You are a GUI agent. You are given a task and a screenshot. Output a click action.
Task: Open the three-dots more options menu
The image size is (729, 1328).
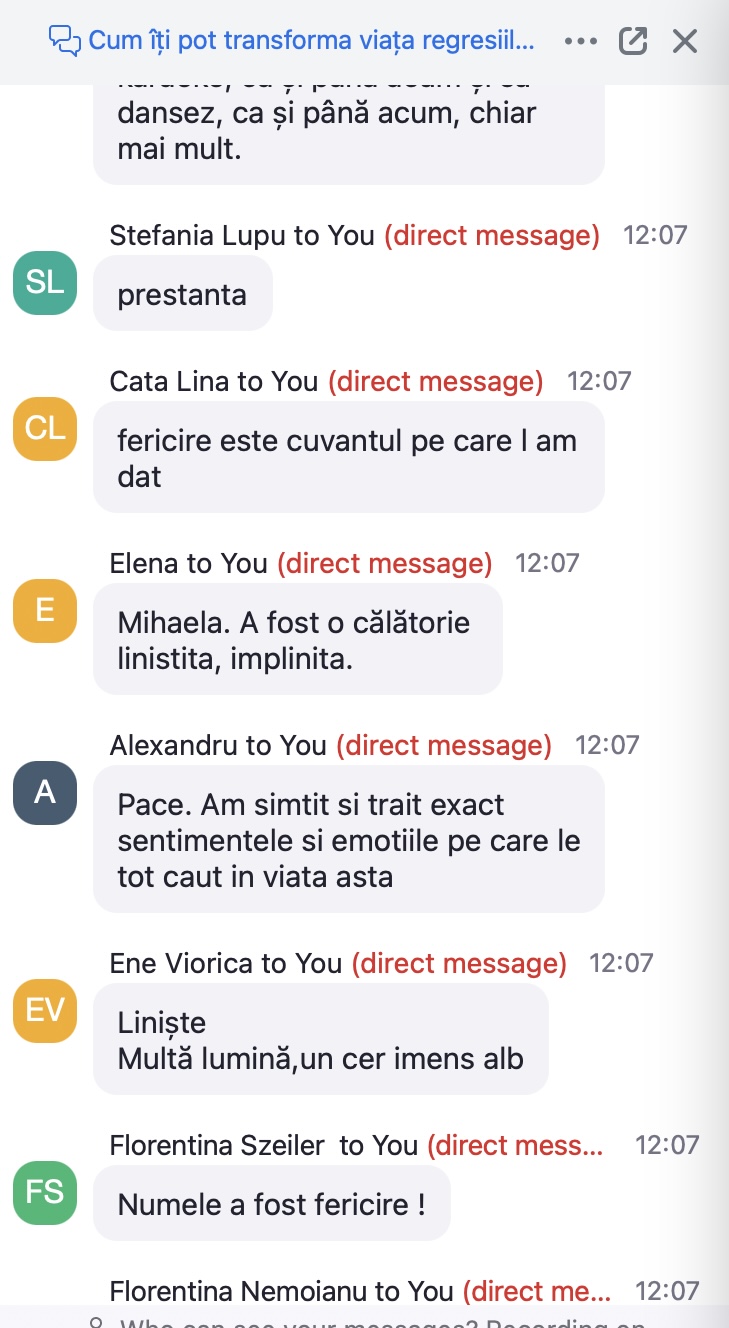581,41
